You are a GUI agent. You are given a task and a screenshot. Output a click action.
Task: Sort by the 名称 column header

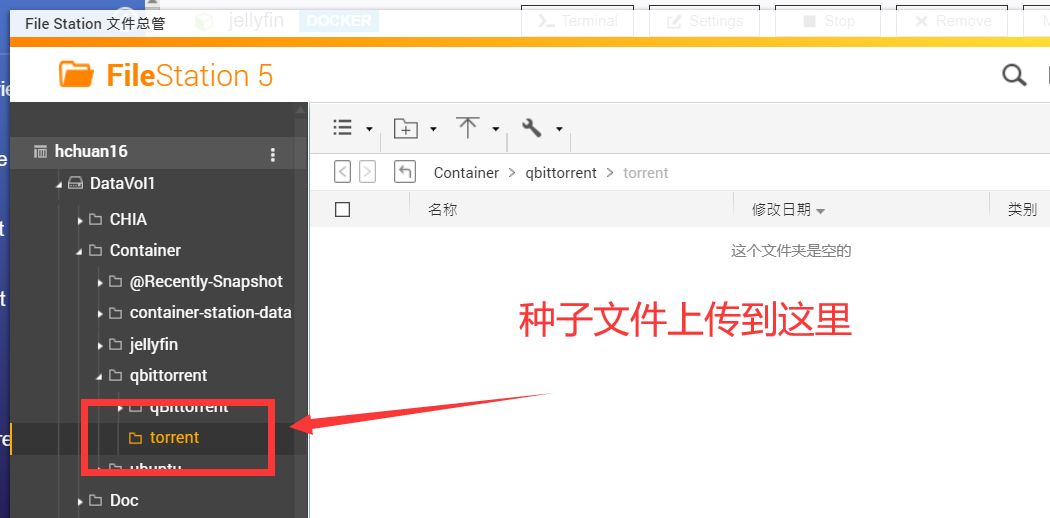point(443,209)
